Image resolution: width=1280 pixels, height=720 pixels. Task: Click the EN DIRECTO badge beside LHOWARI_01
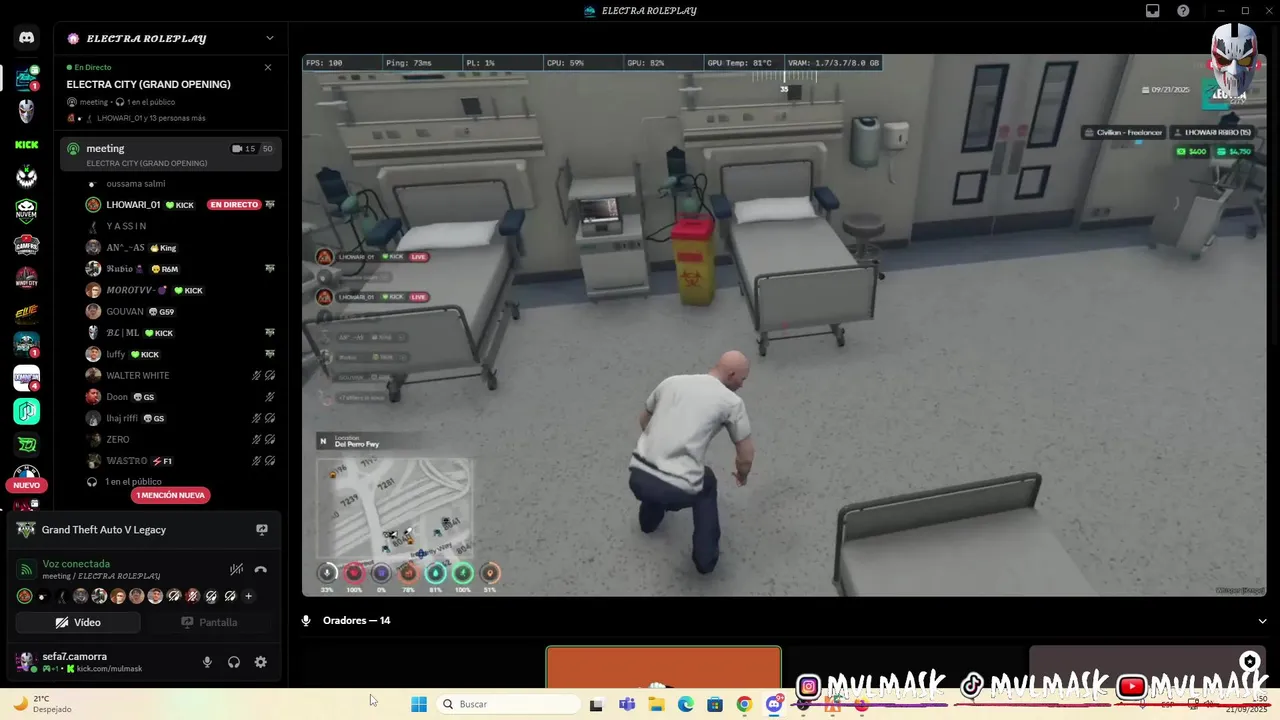[234, 205]
